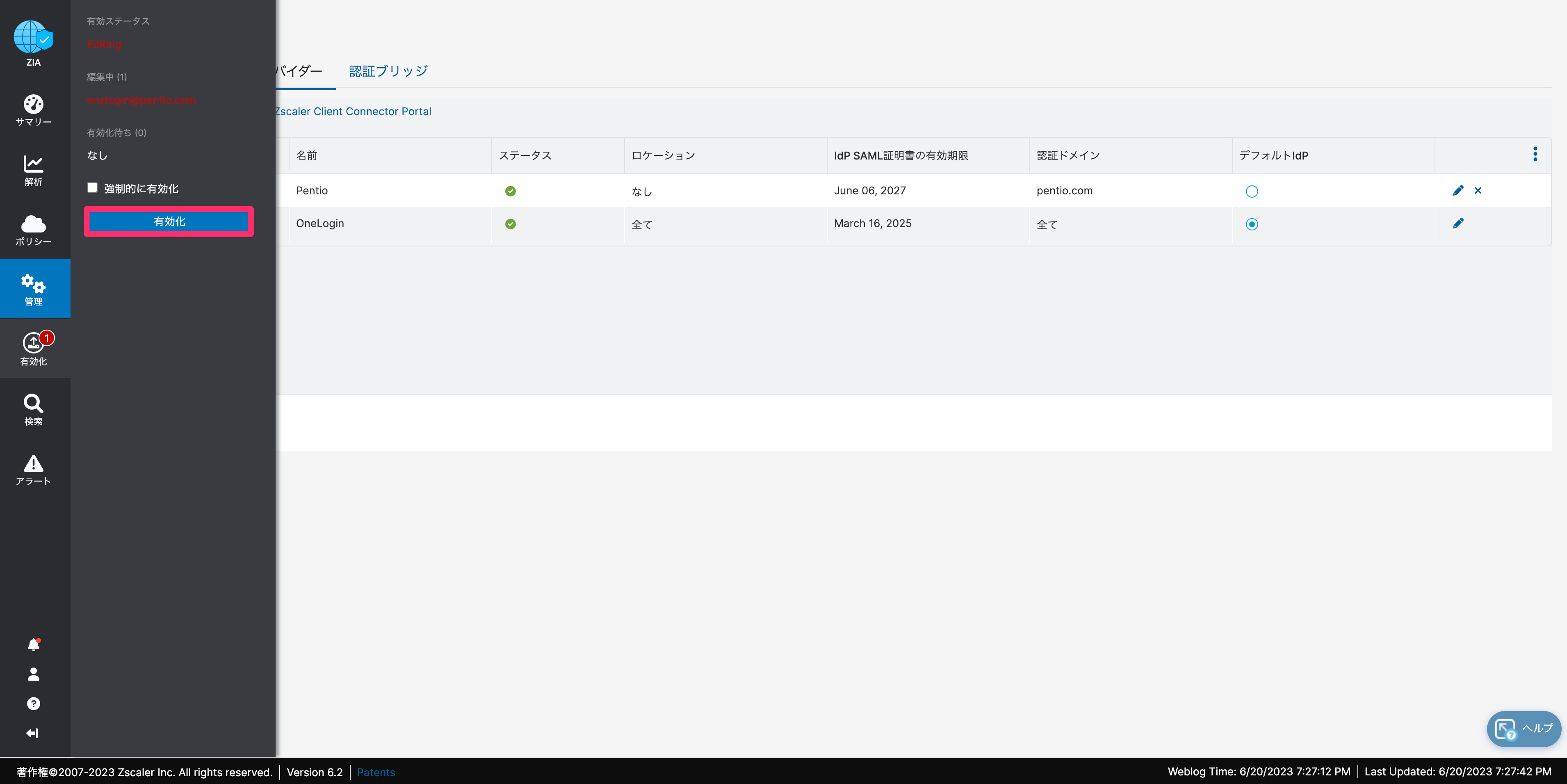Open the アラート warning triangle icon
This screenshot has height=784, width=1567.
click(34, 463)
